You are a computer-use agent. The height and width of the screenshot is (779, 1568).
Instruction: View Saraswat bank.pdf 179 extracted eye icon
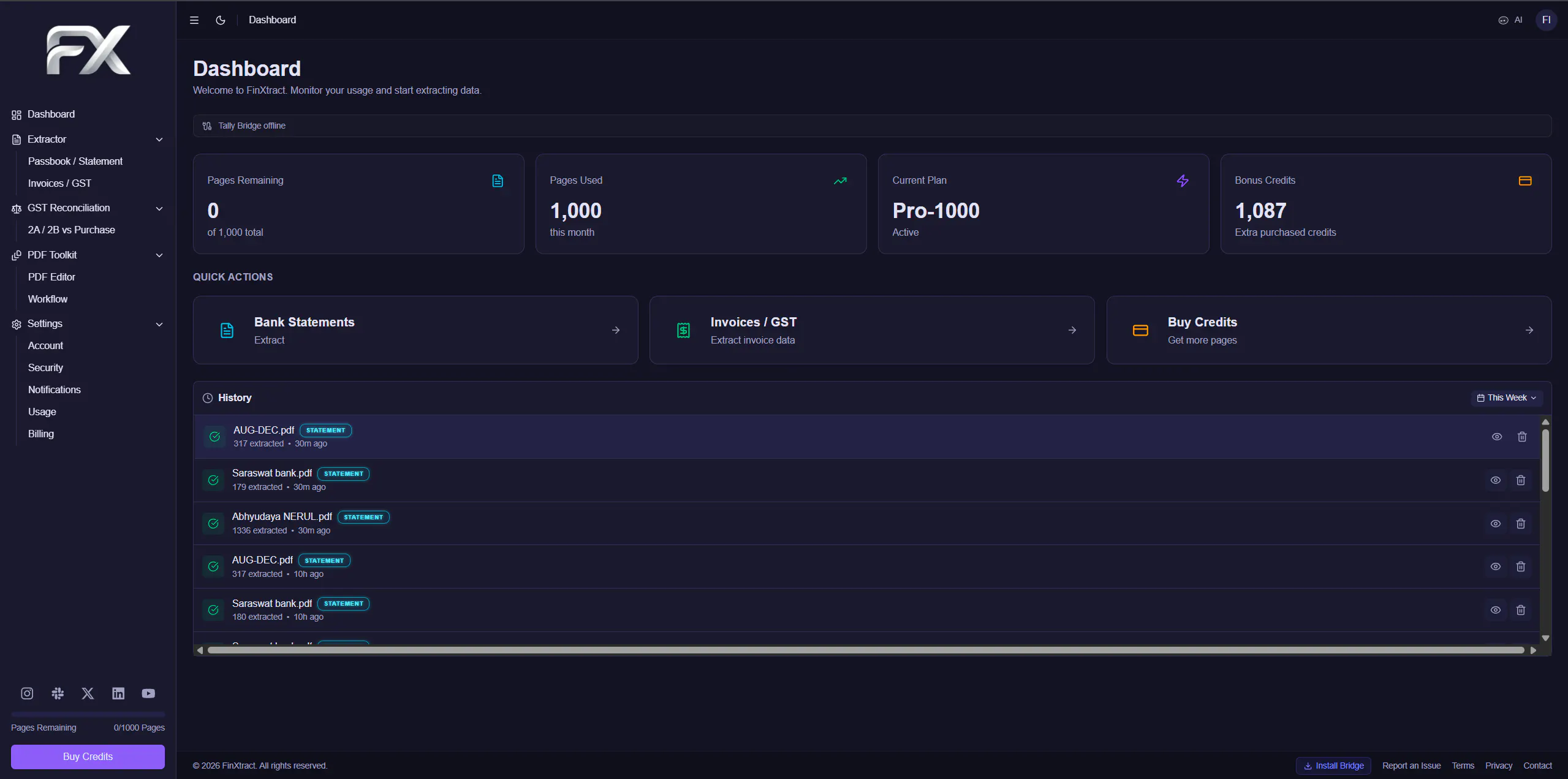tap(1496, 481)
